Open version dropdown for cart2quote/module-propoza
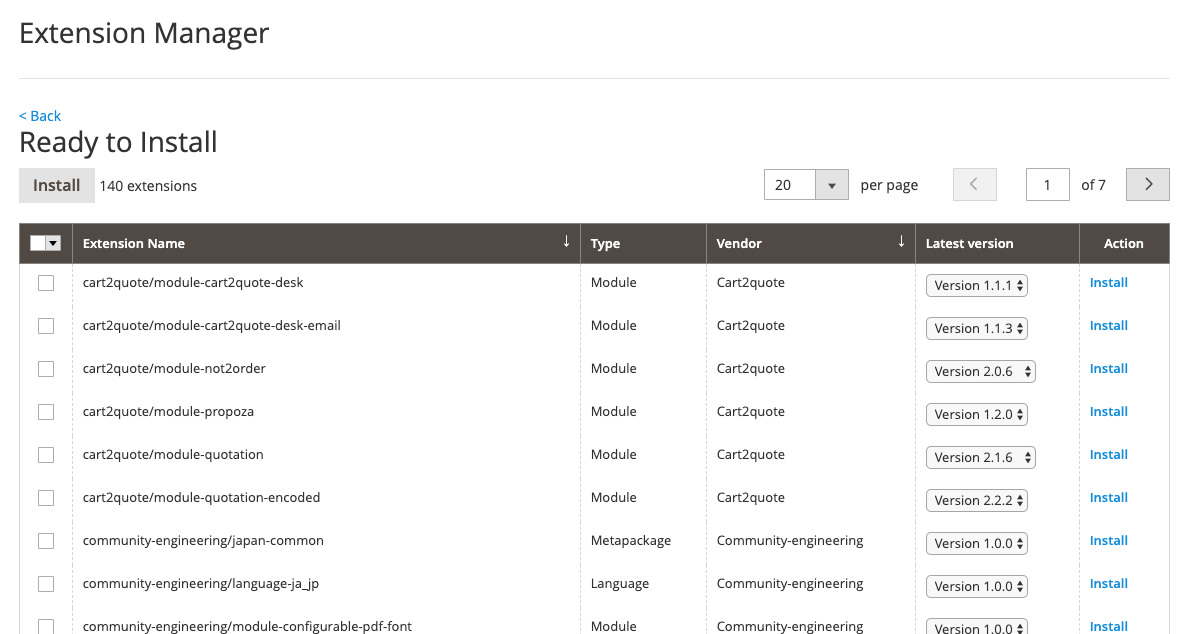This screenshot has height=634, width=1187. click(976, 414)
